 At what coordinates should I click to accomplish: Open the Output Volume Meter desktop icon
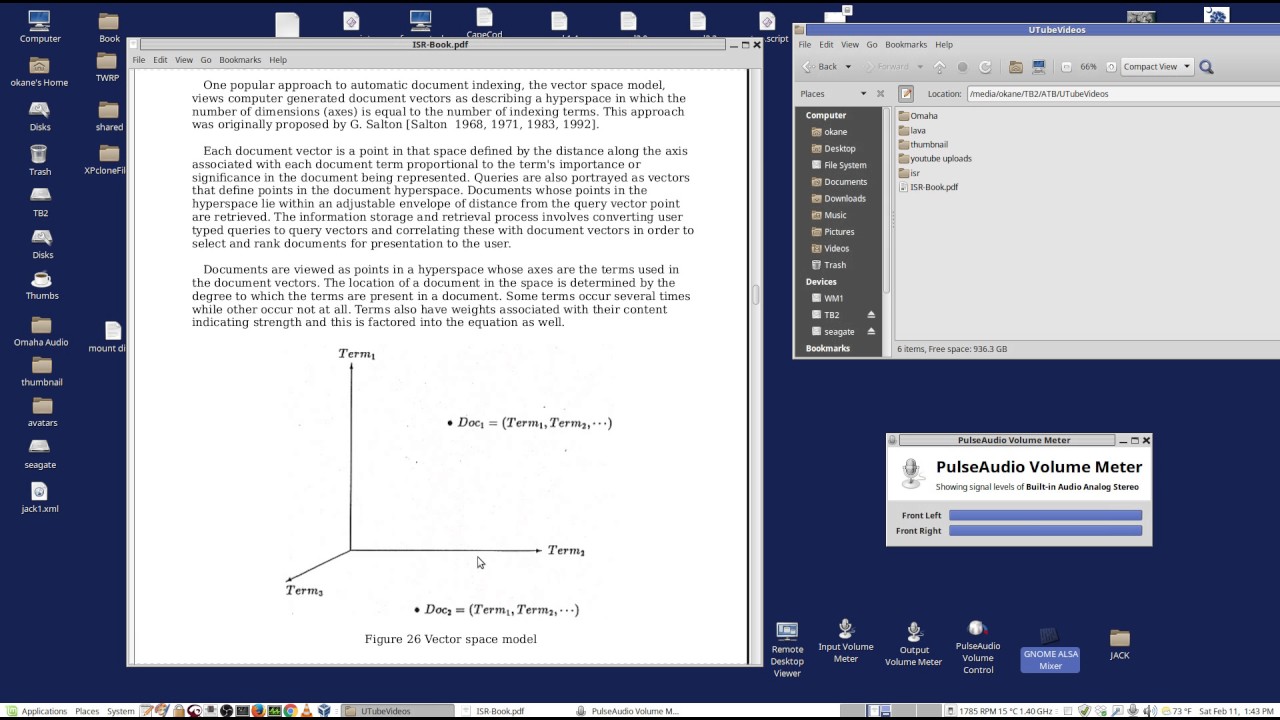(x=914, y=644)
